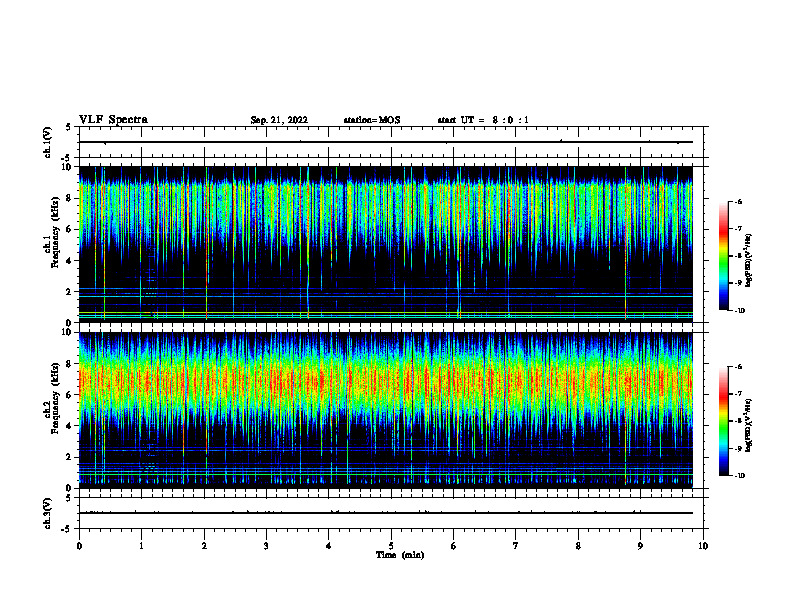Click the '10' tick on Time axis
The width and height of the screenshot is (792, 612).
tap(703, 546)
